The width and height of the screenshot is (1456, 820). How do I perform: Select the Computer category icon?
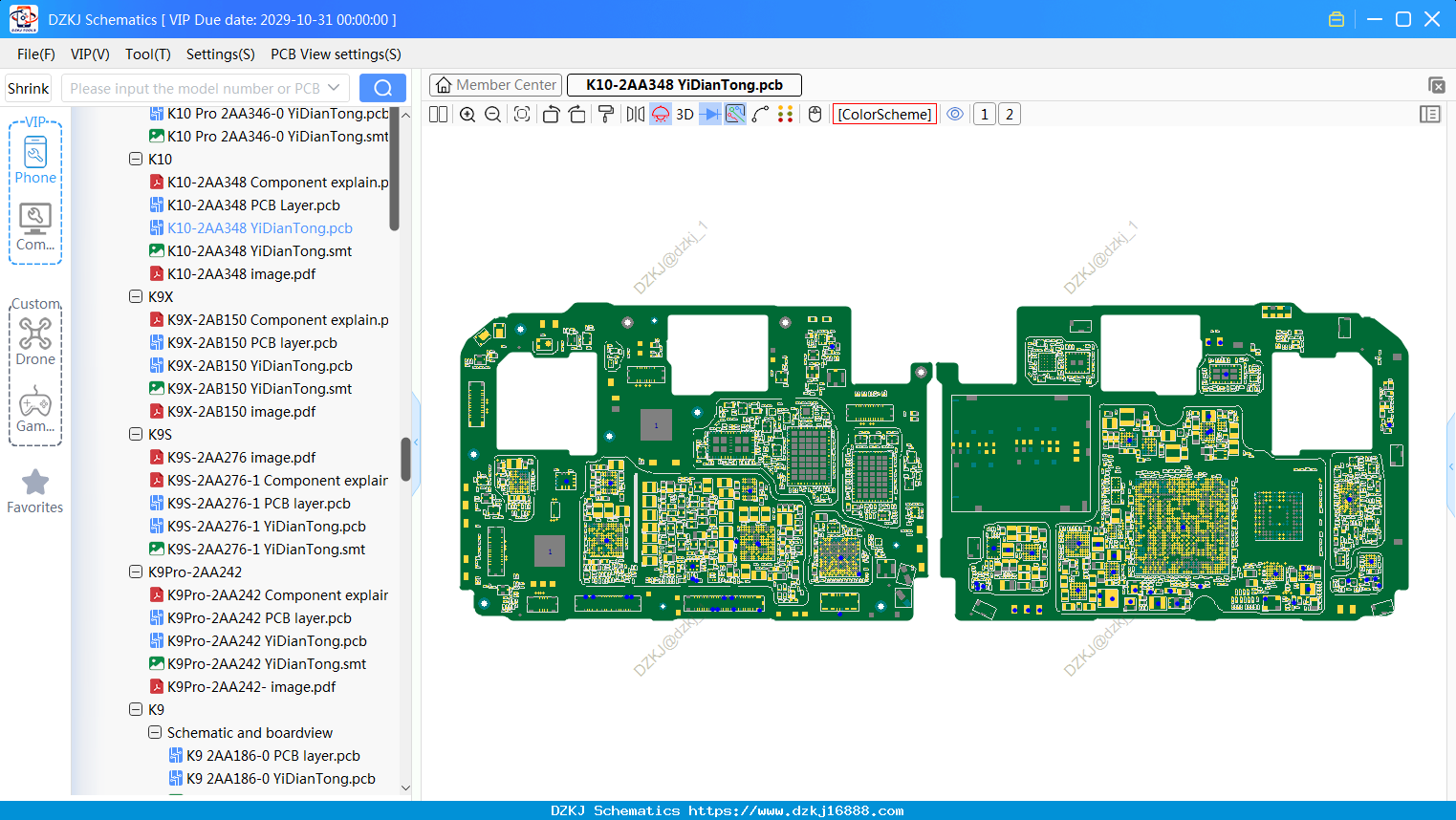[35, 227]
